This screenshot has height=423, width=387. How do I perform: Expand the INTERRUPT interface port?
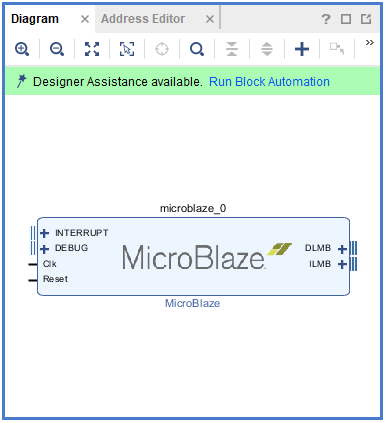point(44,233)
